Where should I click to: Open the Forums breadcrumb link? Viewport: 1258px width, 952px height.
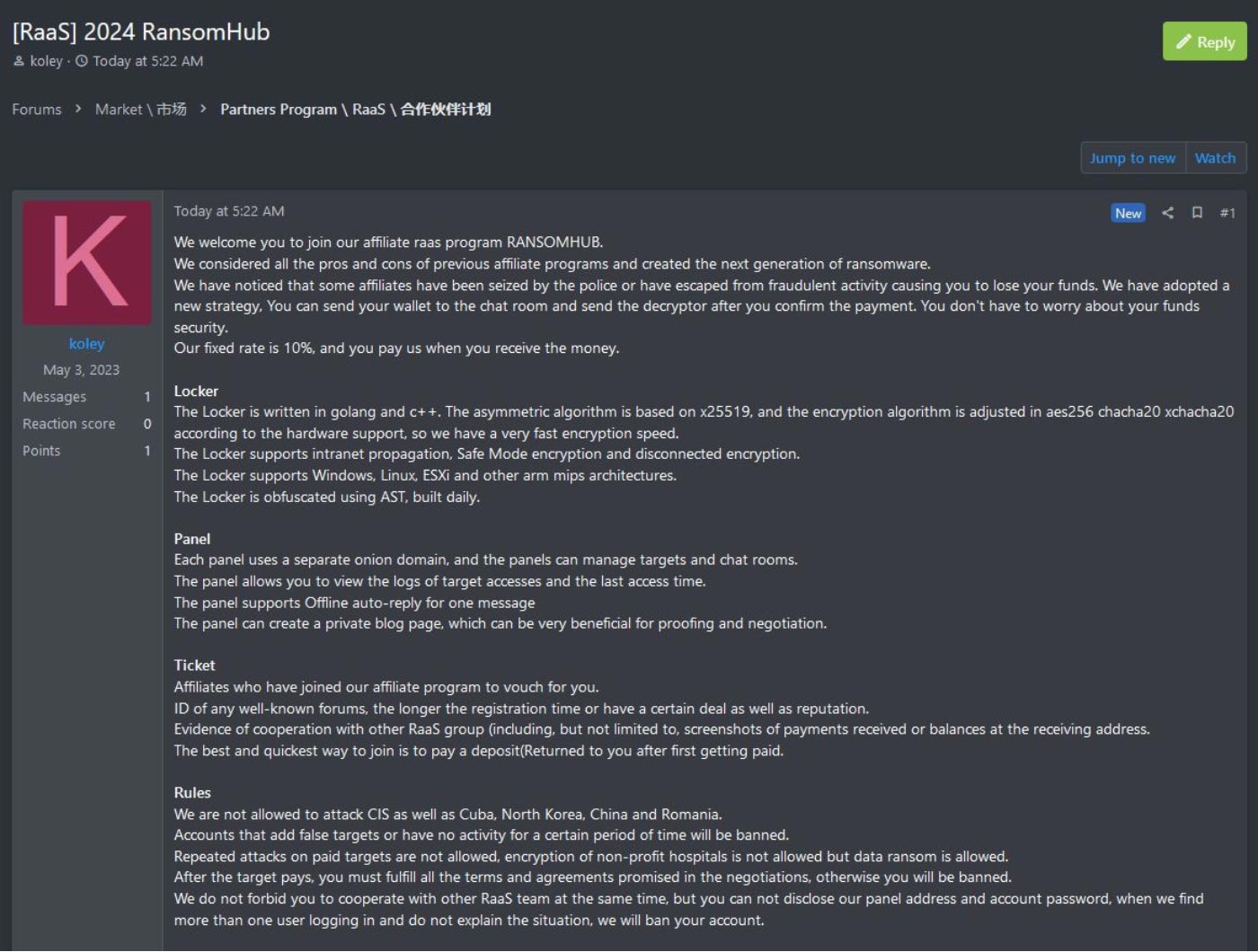click(37, 110)
